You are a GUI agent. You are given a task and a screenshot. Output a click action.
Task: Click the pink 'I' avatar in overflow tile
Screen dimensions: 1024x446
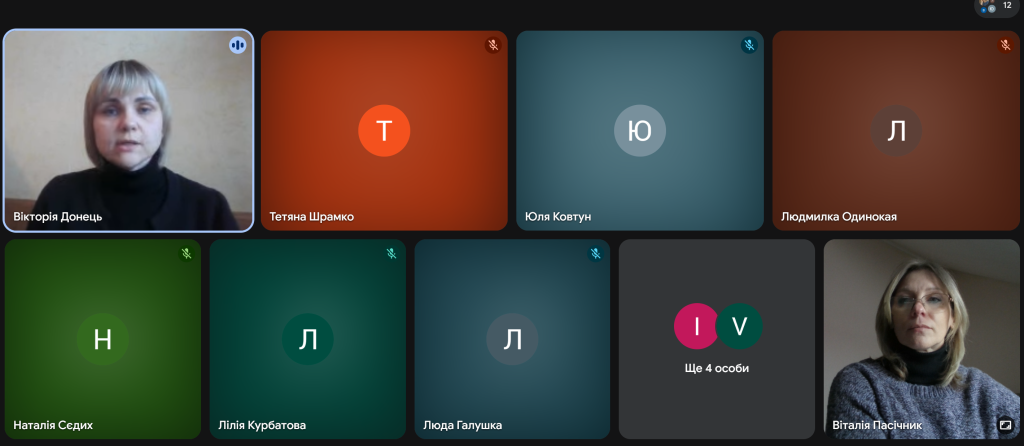click(695, 326)
